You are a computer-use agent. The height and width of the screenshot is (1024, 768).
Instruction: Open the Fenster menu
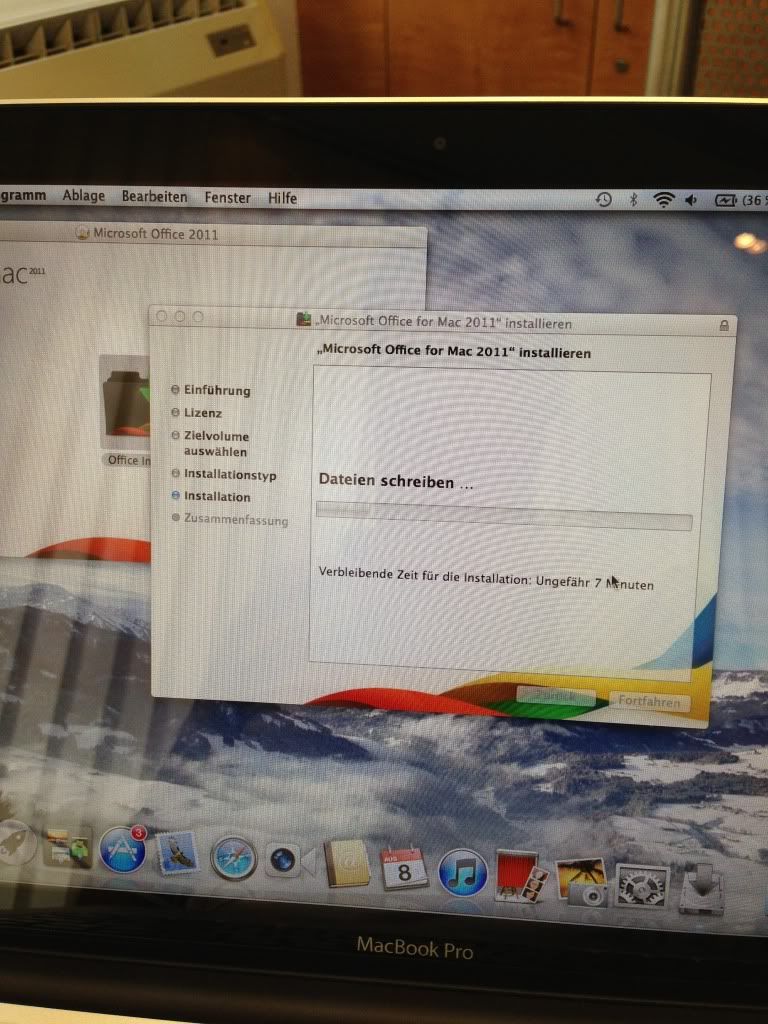click(x=227, y=197)
